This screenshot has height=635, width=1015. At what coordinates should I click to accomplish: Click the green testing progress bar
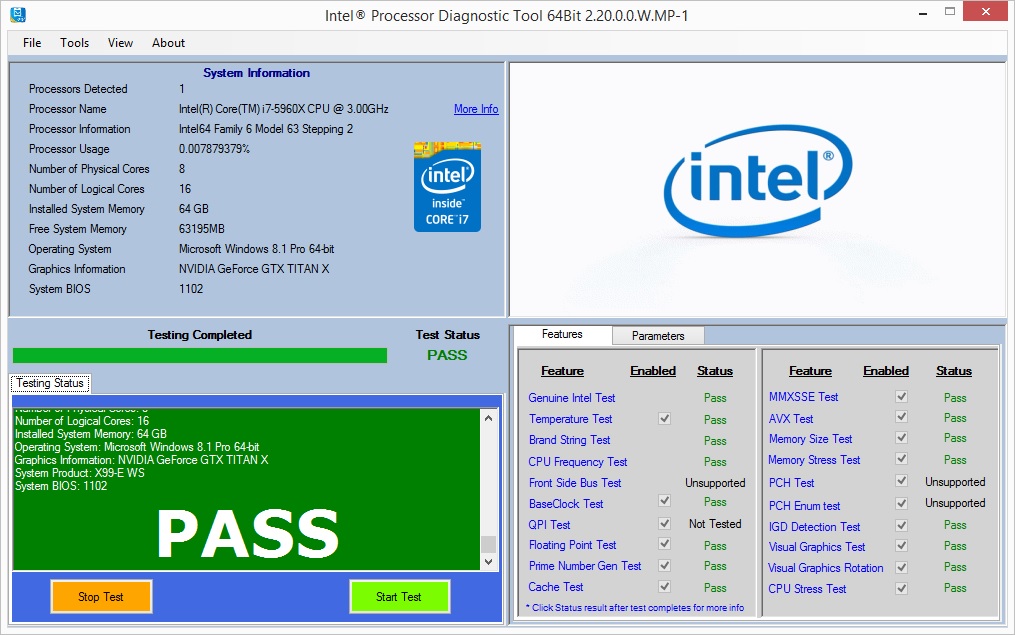click(x=200, y=355)
